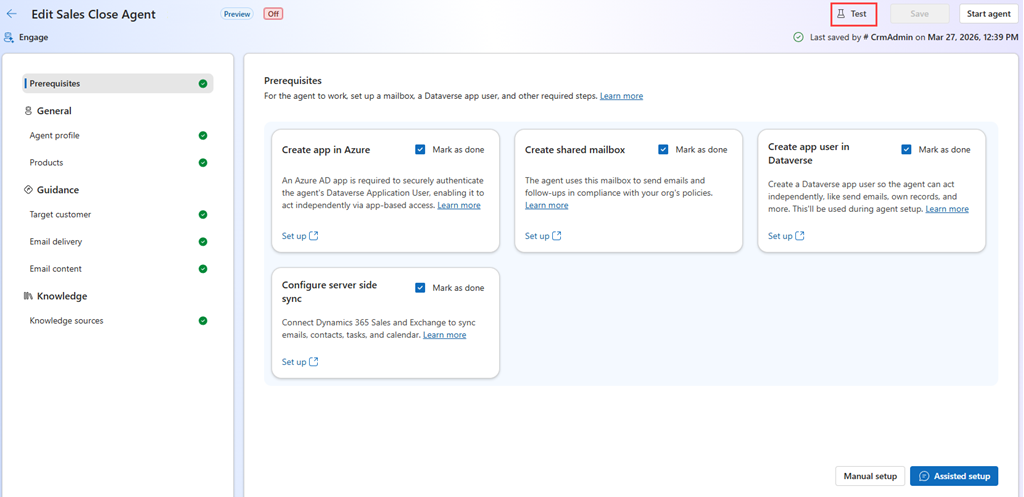Image resolution: width=1024 pixels, height=497 pixels.
Task: Open Learn more link in Create shared mailbox card
Action: [547, 205]
